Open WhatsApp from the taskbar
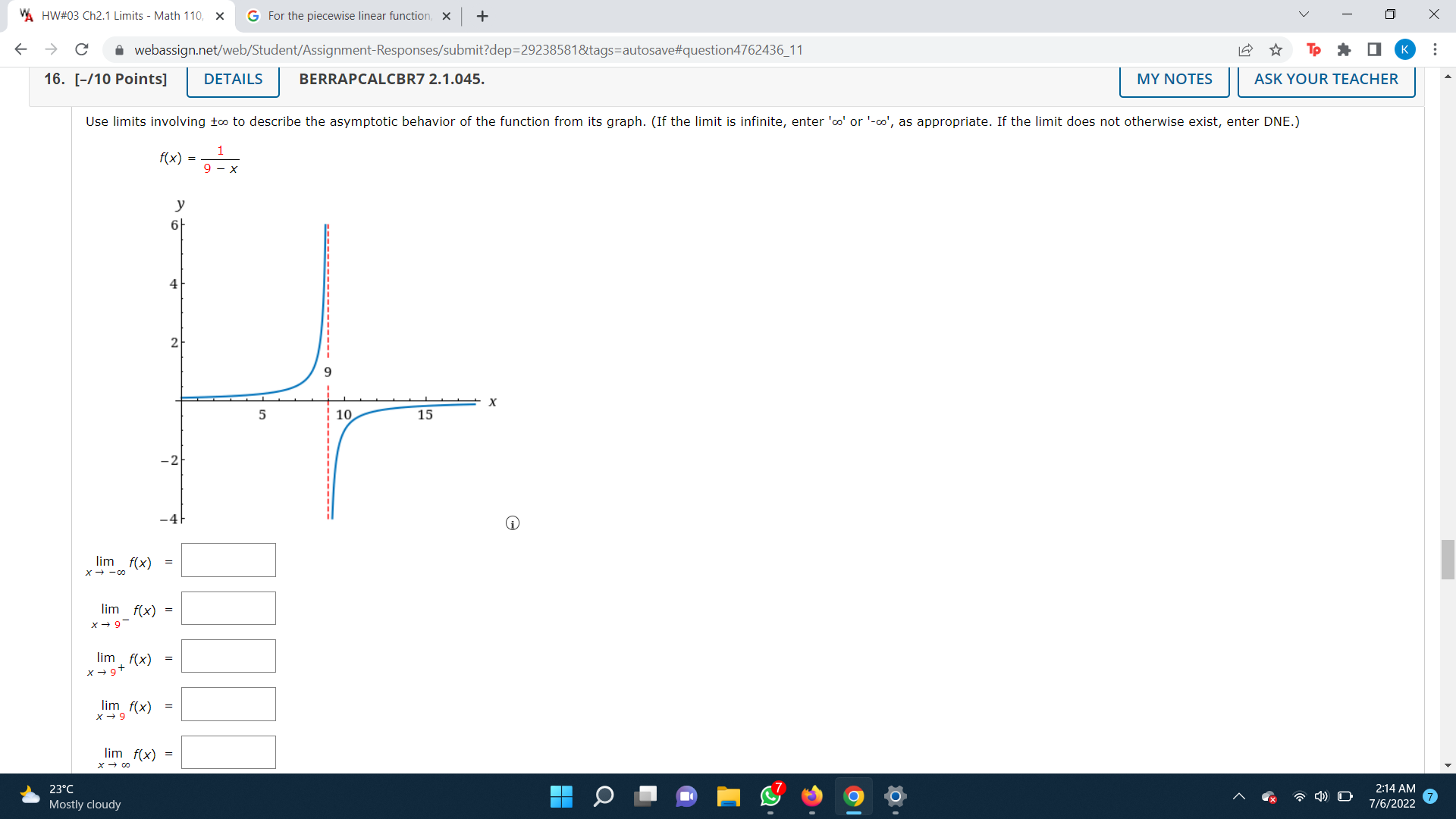 pos(770,797)
